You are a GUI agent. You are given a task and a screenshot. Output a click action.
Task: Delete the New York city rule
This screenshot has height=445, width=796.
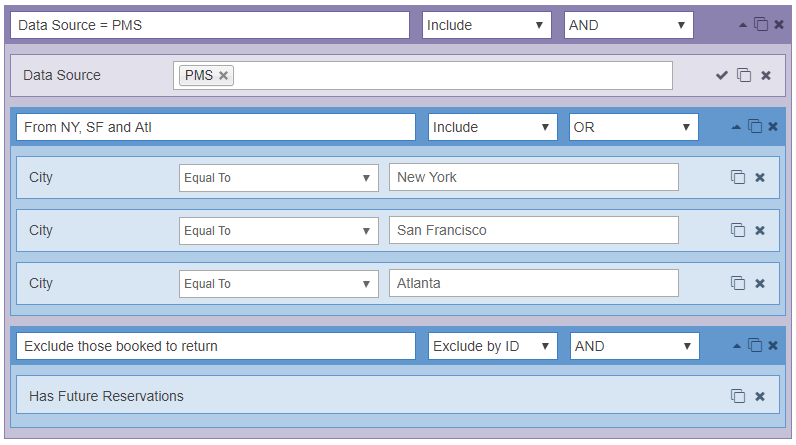pos(760,178)
